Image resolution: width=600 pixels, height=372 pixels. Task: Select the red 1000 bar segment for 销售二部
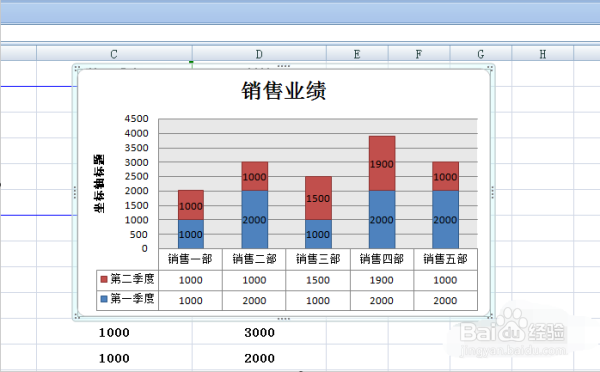pyautogui.click(x=254, y=176)
